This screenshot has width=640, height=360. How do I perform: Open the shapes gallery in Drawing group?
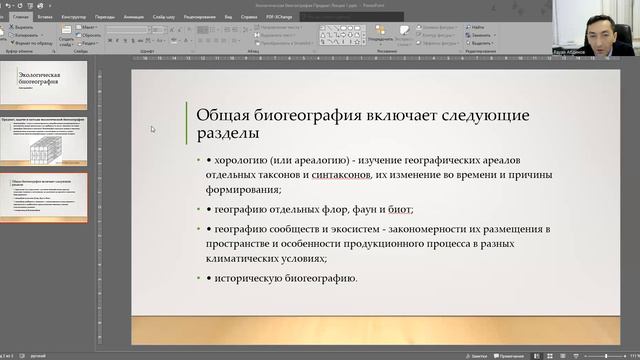click(x=342, y=35)
